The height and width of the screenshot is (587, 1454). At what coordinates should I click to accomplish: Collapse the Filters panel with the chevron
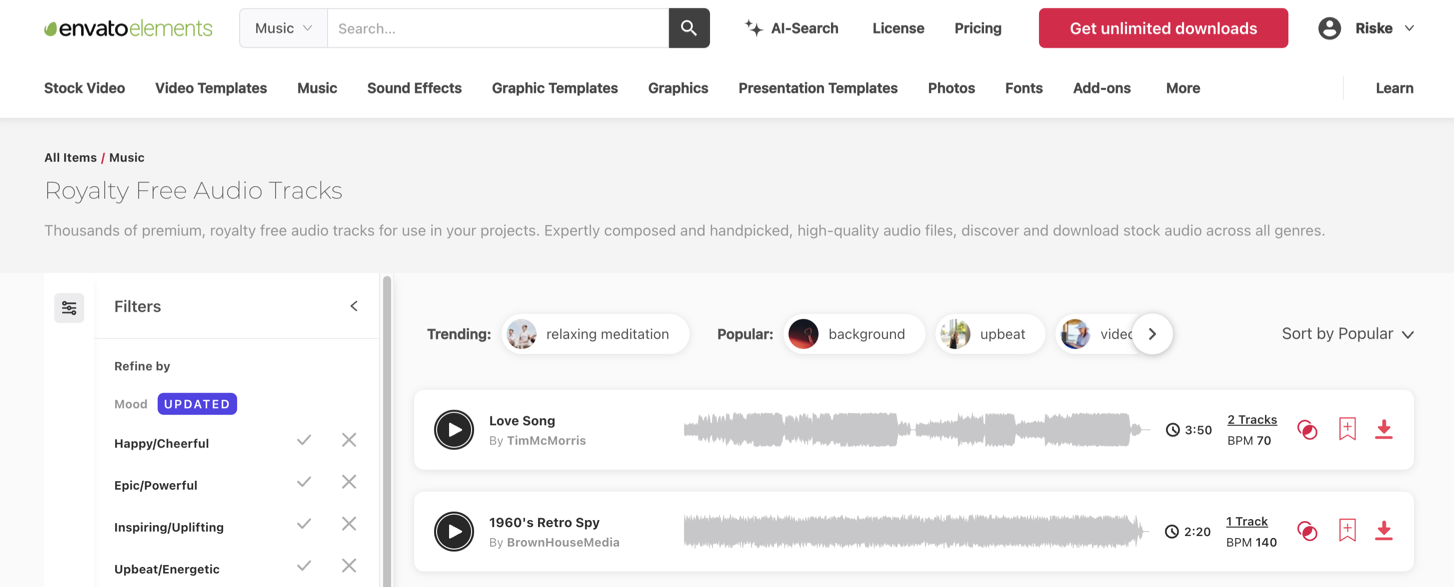(x=354, y=306)
